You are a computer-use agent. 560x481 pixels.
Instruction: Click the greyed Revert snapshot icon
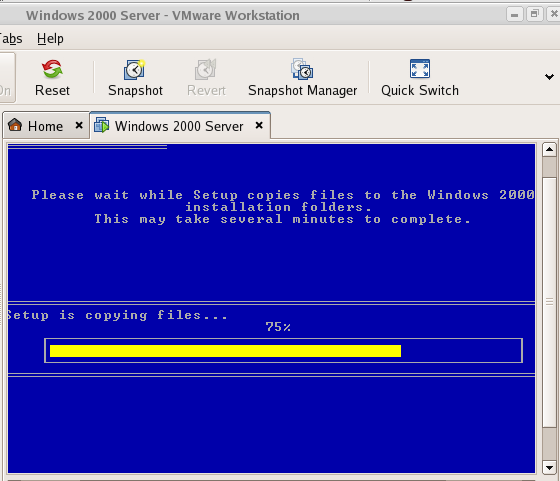[x=206, y=69]
